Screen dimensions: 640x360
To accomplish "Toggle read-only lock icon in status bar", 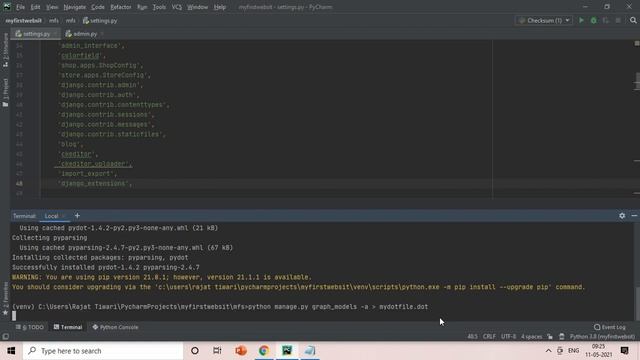I will [x=550, y=337].
